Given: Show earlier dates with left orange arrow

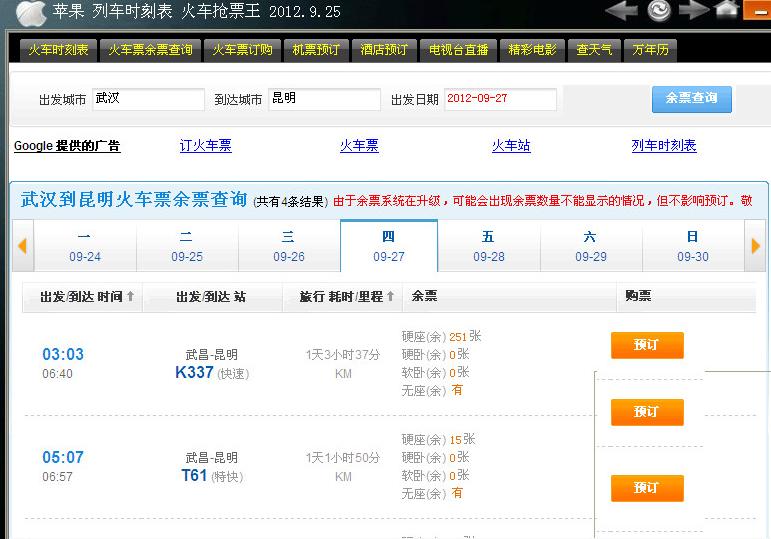Looking at the screenshot, I should click(x=22, y=246).
